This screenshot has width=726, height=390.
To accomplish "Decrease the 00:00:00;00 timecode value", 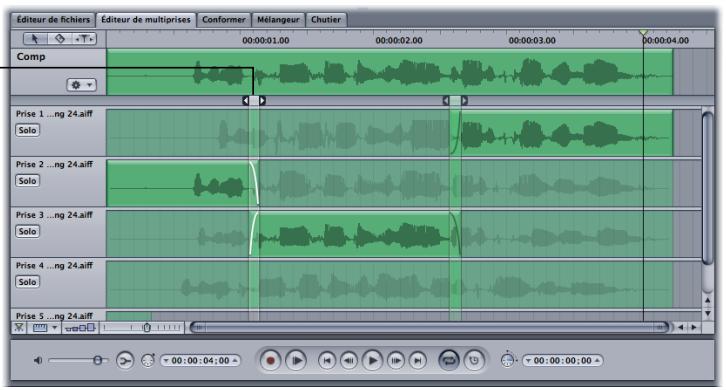I will 528,361.
